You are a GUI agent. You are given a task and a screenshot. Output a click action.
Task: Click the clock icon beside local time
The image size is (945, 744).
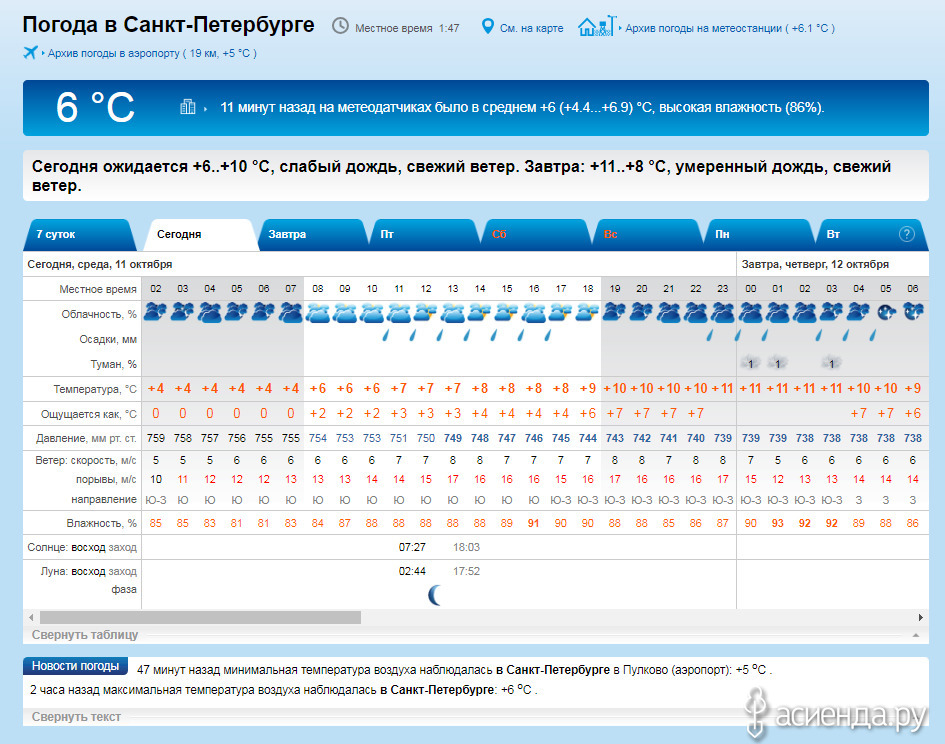[x=341, y=26]
